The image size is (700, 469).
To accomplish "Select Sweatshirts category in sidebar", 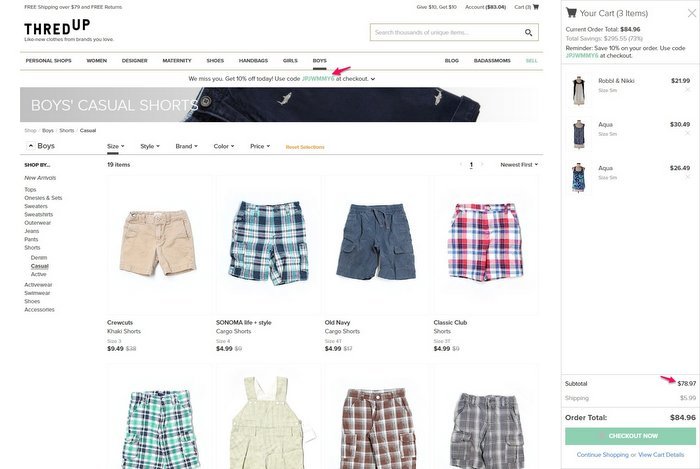I will (x=38, y=215).
